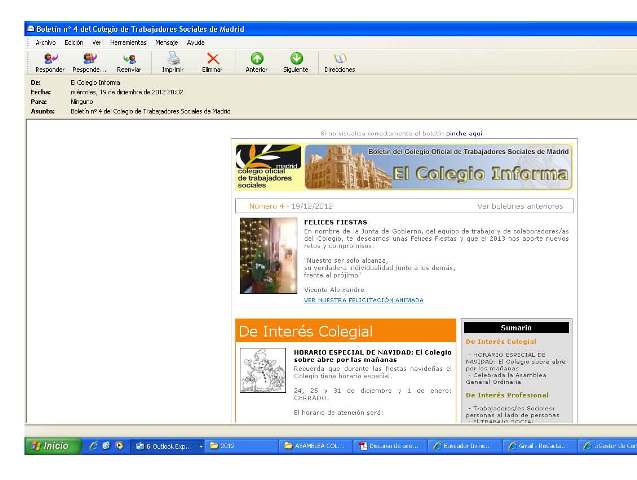The image size is (637, 480).
Task: Click the 'FELICES FIESTAS' heading
Action: [336, 222]
